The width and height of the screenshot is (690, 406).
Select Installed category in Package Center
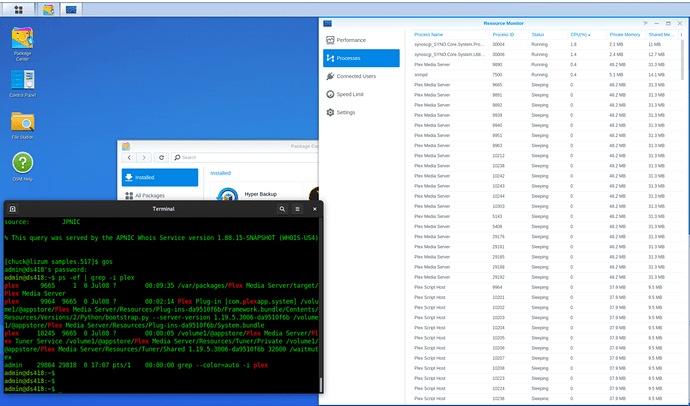[160, 177]
